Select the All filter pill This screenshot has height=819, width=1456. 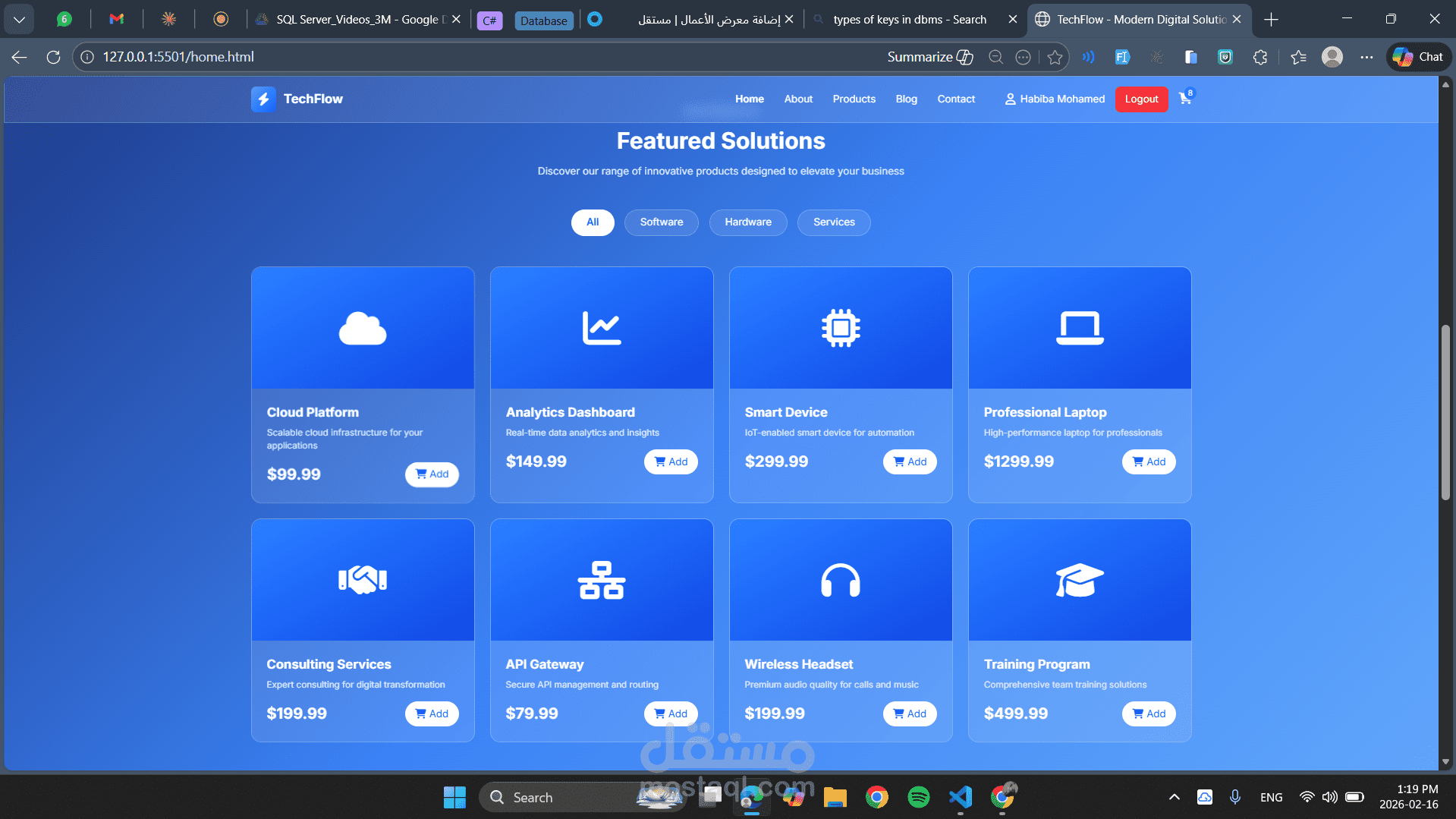(x=593, y=222)
